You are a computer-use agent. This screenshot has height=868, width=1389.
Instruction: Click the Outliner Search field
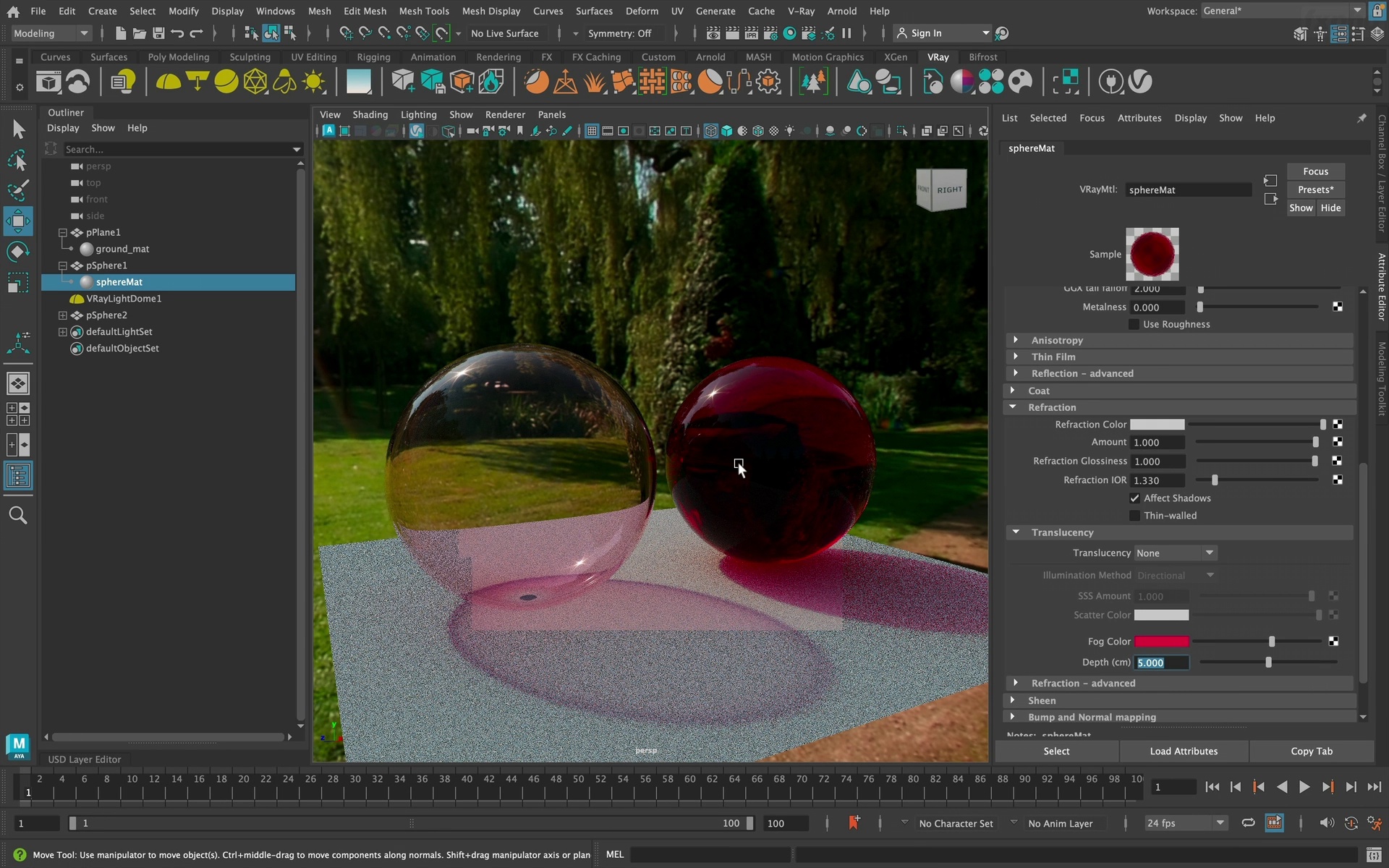point(177,149)
